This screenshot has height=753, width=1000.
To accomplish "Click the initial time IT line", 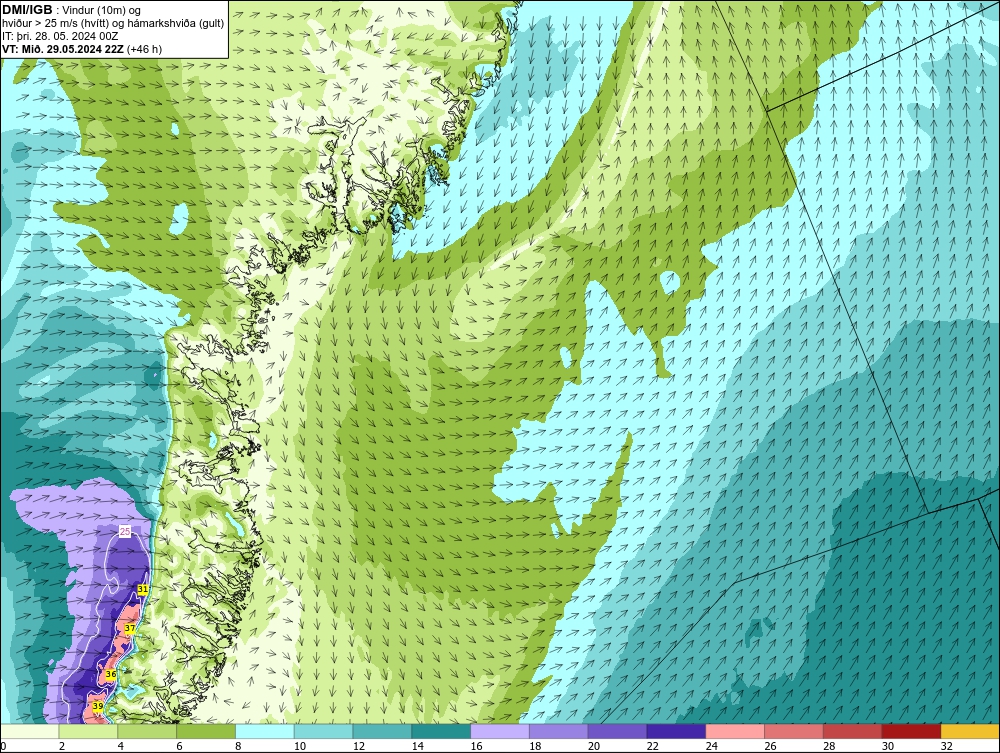I will (x=61, y=37).
